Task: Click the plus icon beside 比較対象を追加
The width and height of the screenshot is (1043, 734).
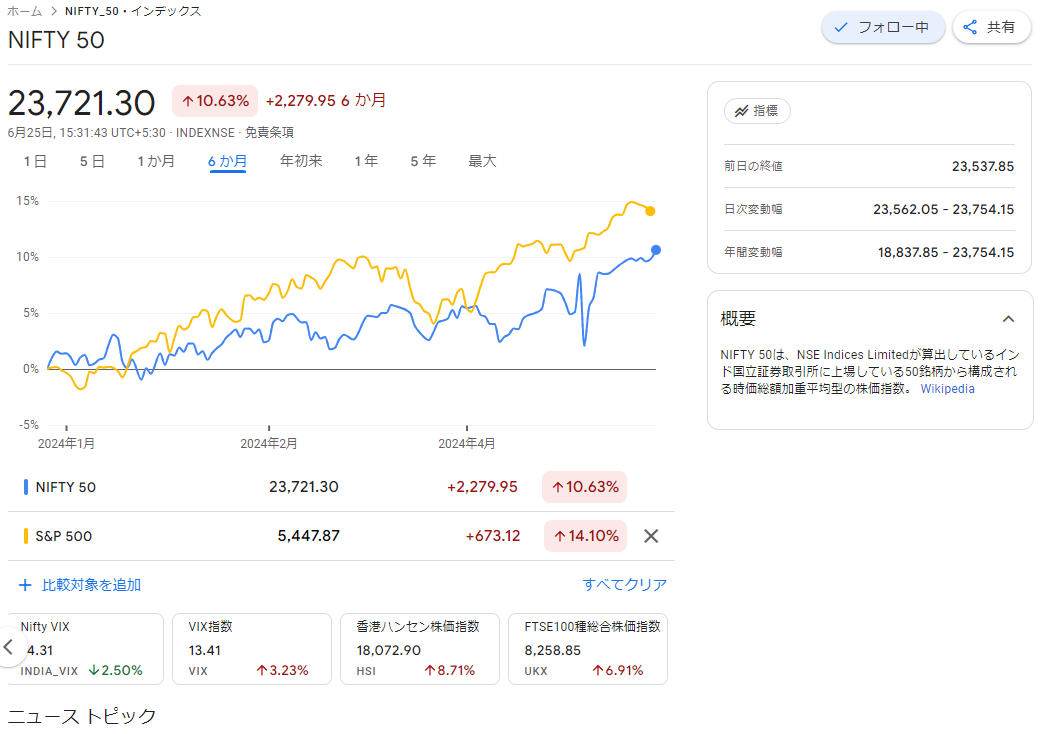Action: click(x=25, y=585)
